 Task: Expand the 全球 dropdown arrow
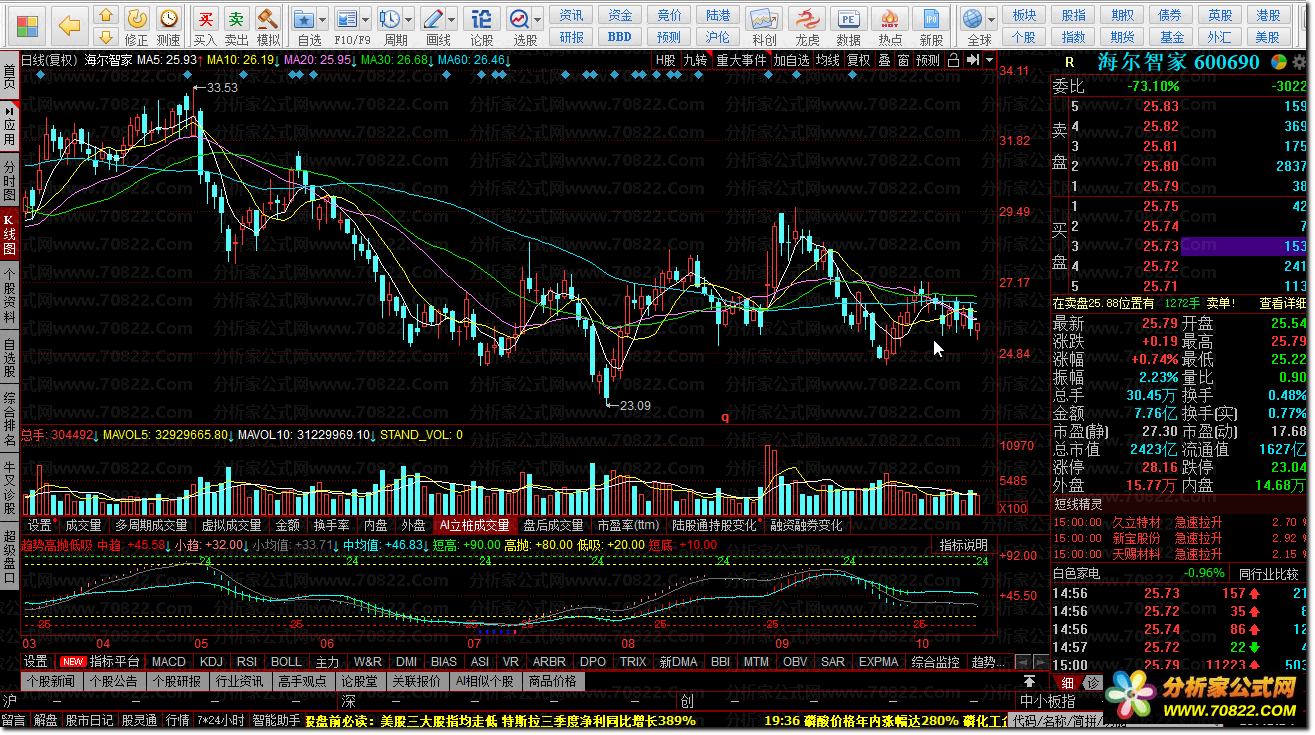[x=993, y=20]
